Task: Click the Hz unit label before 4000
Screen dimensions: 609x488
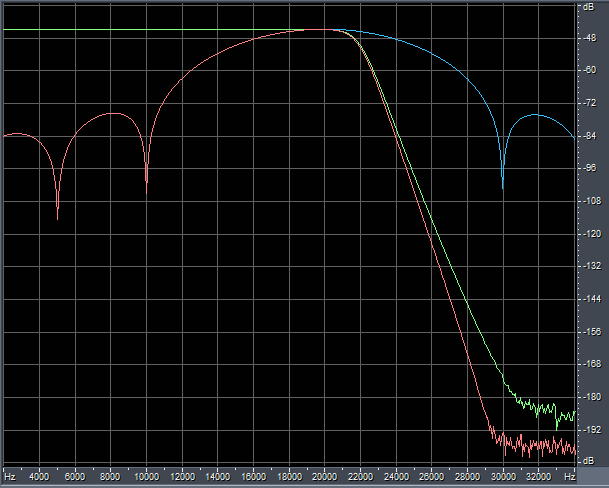Action: click(x=10, y=476)
